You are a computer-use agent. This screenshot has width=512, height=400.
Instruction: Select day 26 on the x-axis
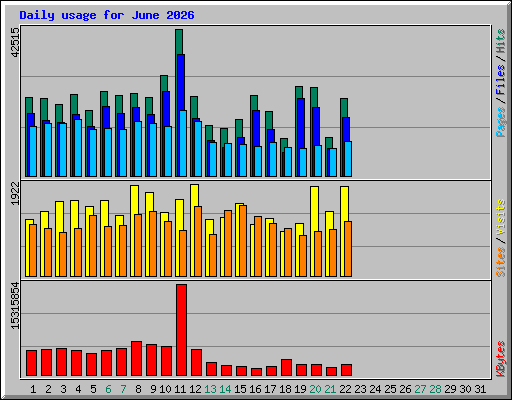click(x=405, y=389)
